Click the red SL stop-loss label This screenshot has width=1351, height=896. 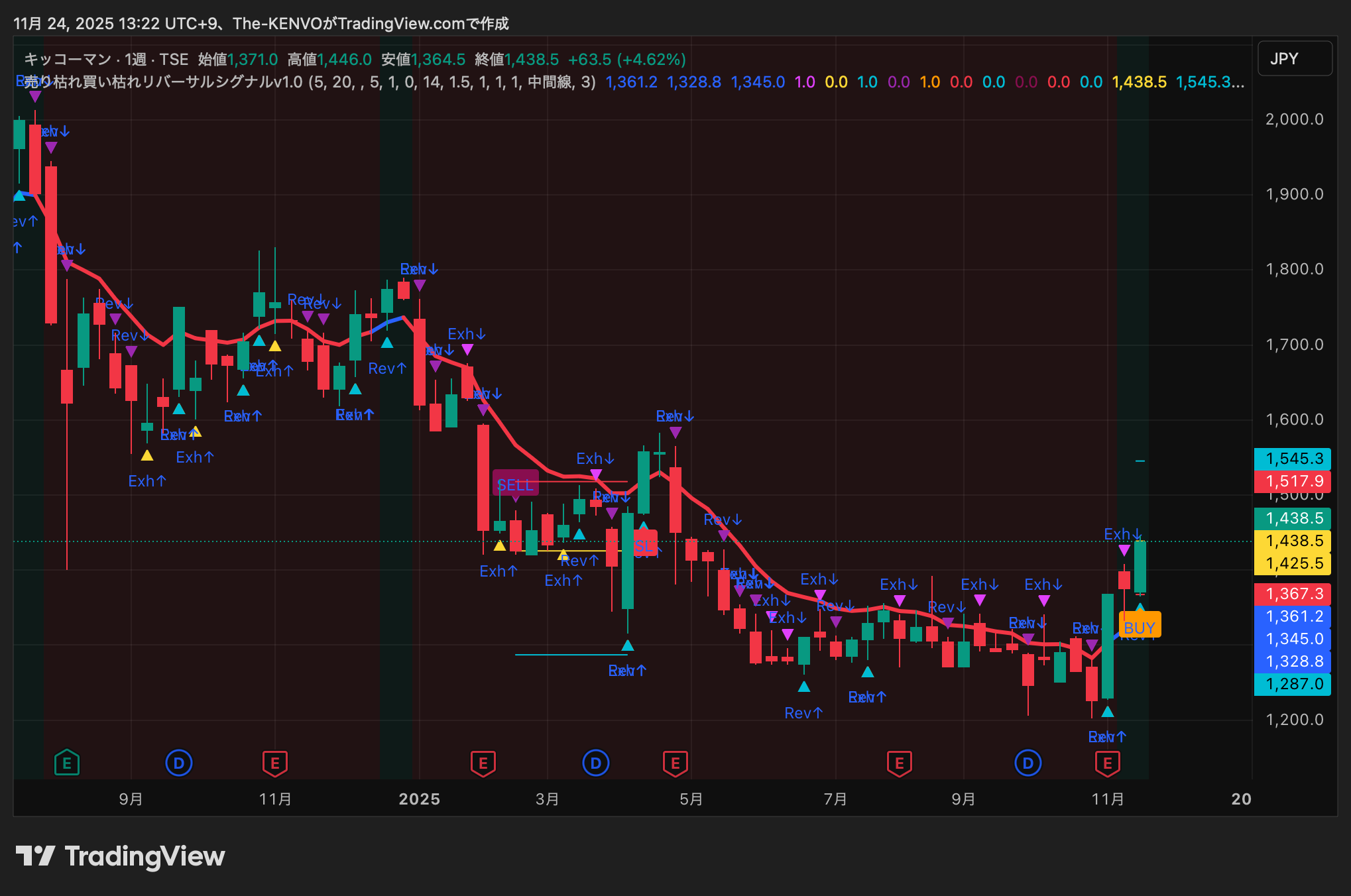coord(644,545)
